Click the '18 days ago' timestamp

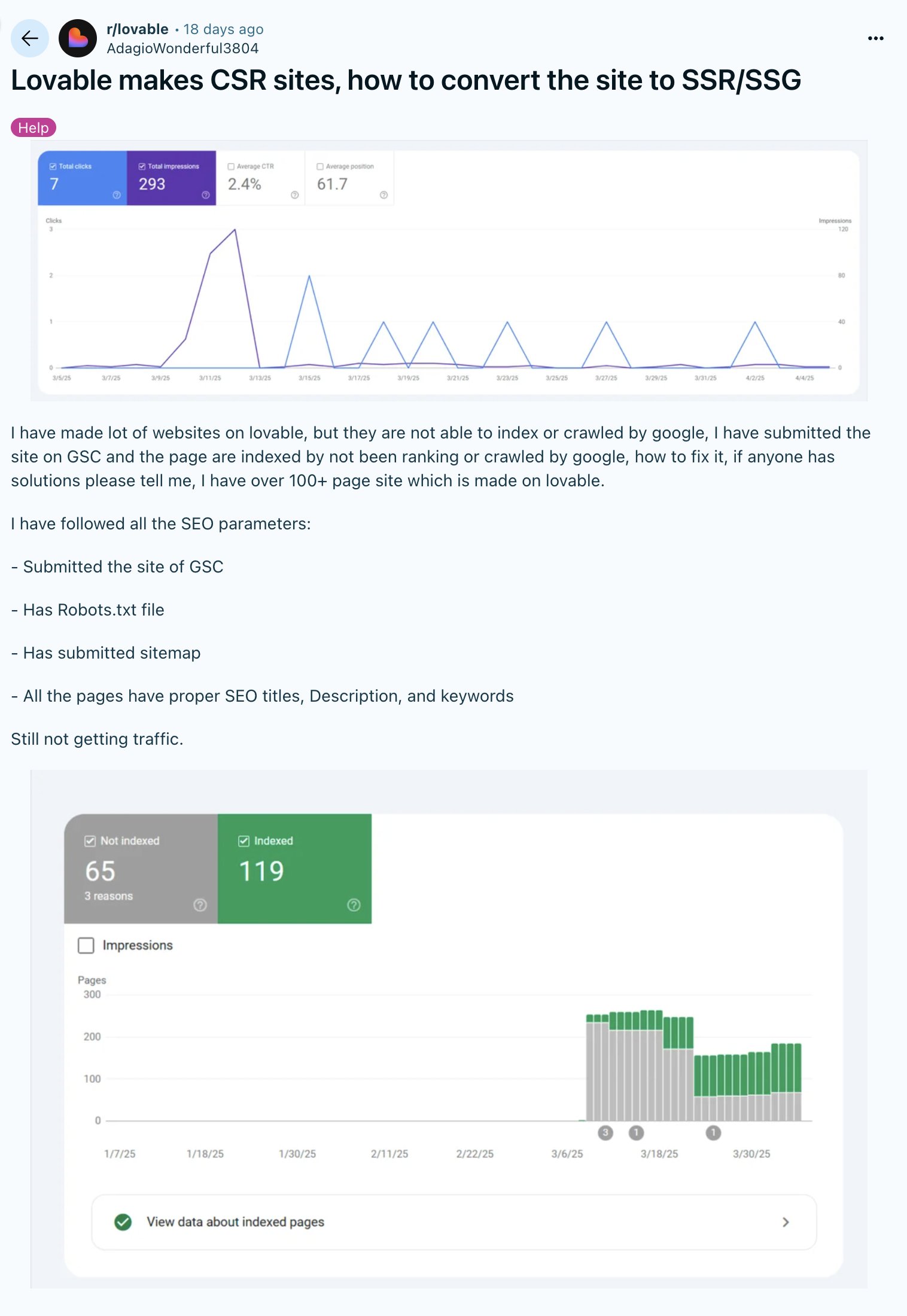pos(223,29)
